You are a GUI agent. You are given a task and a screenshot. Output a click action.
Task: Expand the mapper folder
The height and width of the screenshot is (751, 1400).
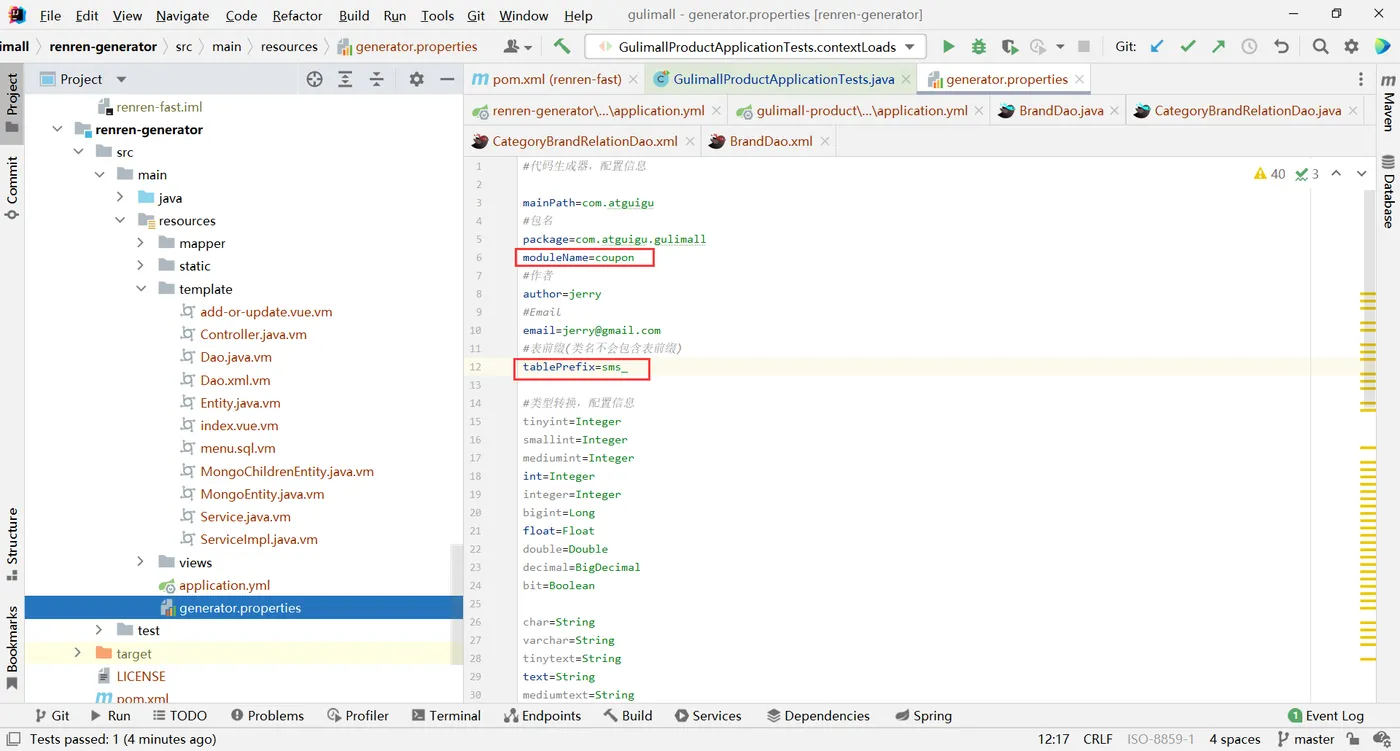click(x=140, y=243)
